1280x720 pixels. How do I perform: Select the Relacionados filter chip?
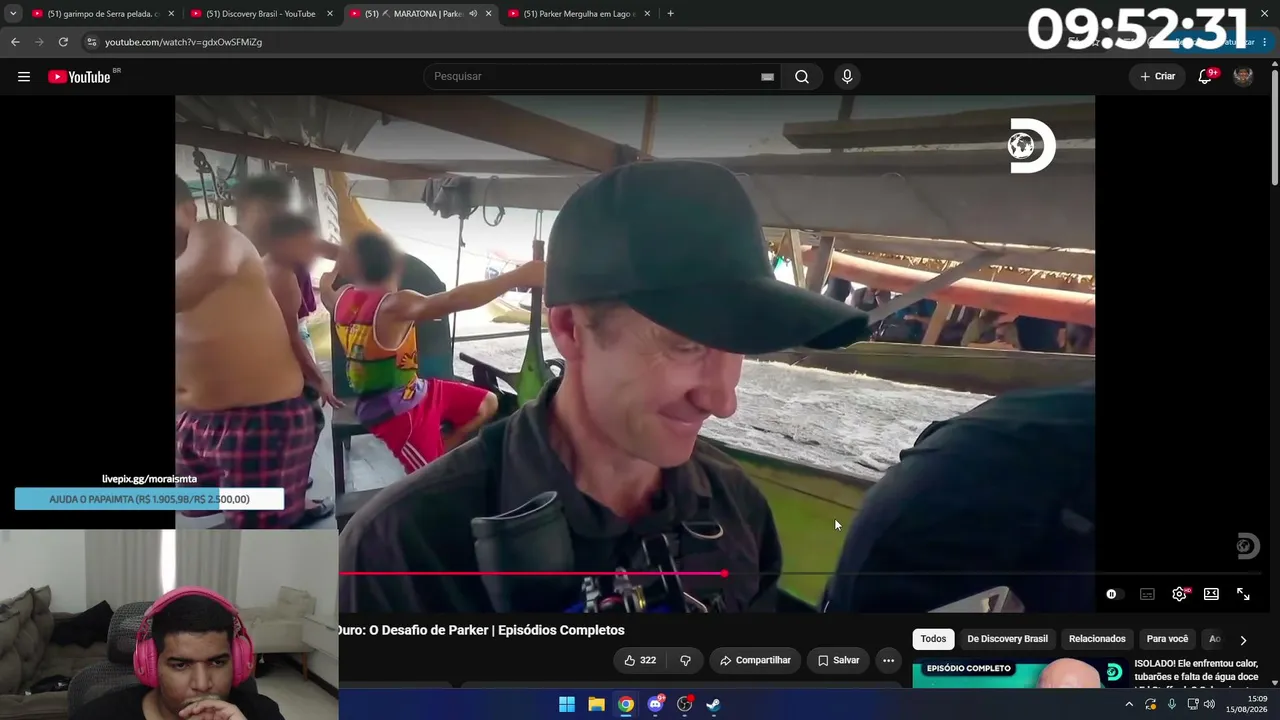(x=1097, y=639)
